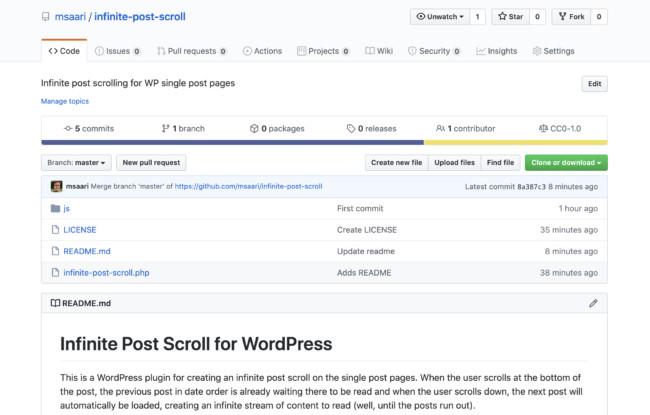650x415 pixels.
Task: Open the repository Settings tab
Action: [553, 51]
